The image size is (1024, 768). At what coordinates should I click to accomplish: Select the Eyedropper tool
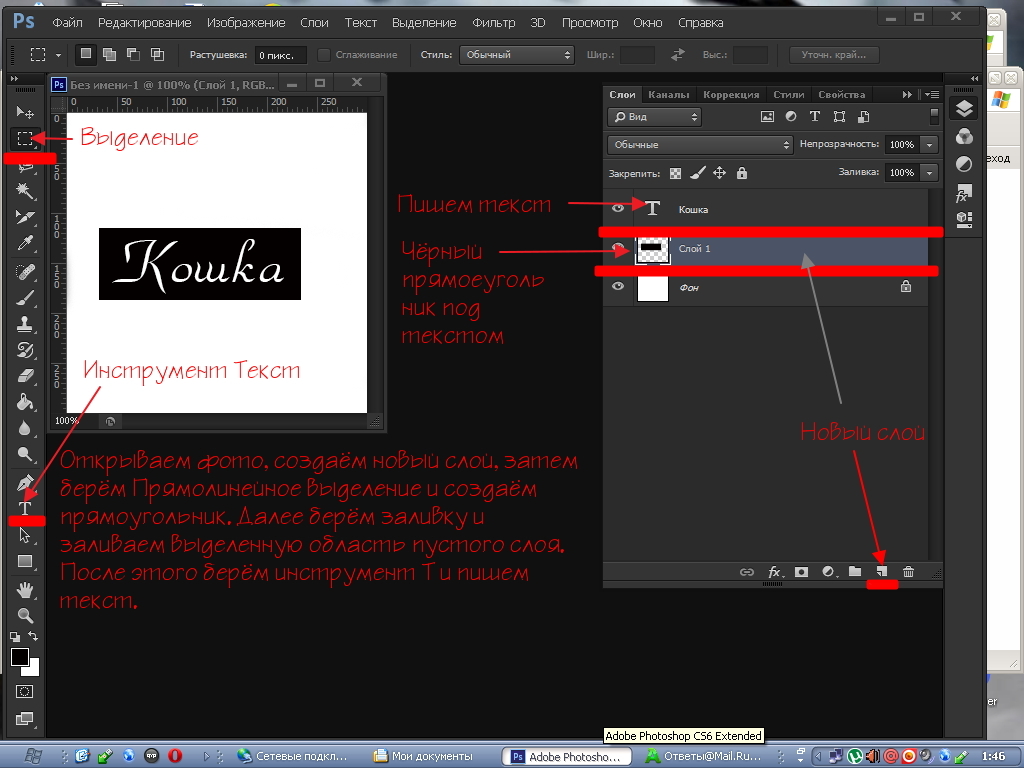pos(25,243)
